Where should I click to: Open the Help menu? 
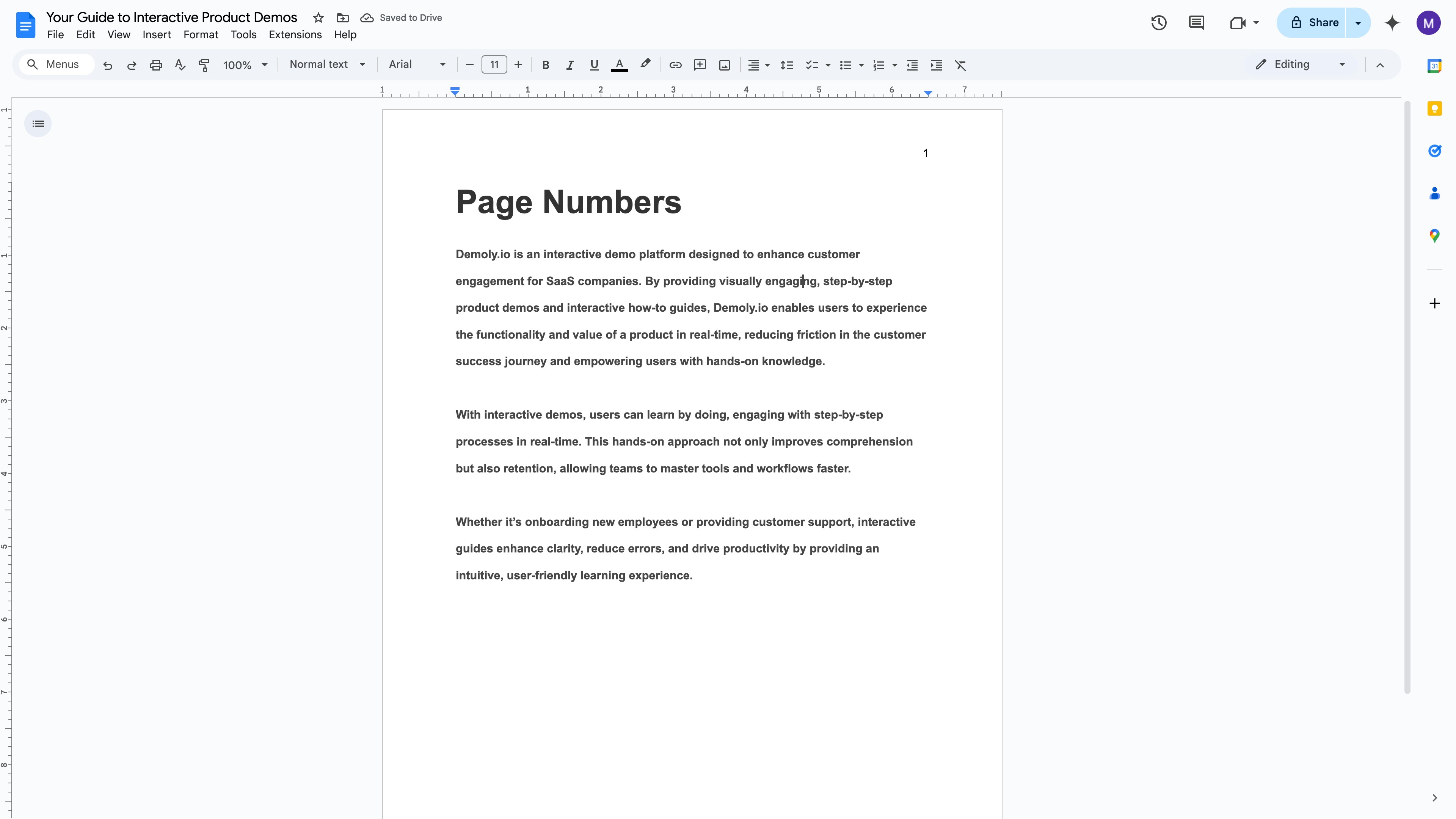coord(345,35)
